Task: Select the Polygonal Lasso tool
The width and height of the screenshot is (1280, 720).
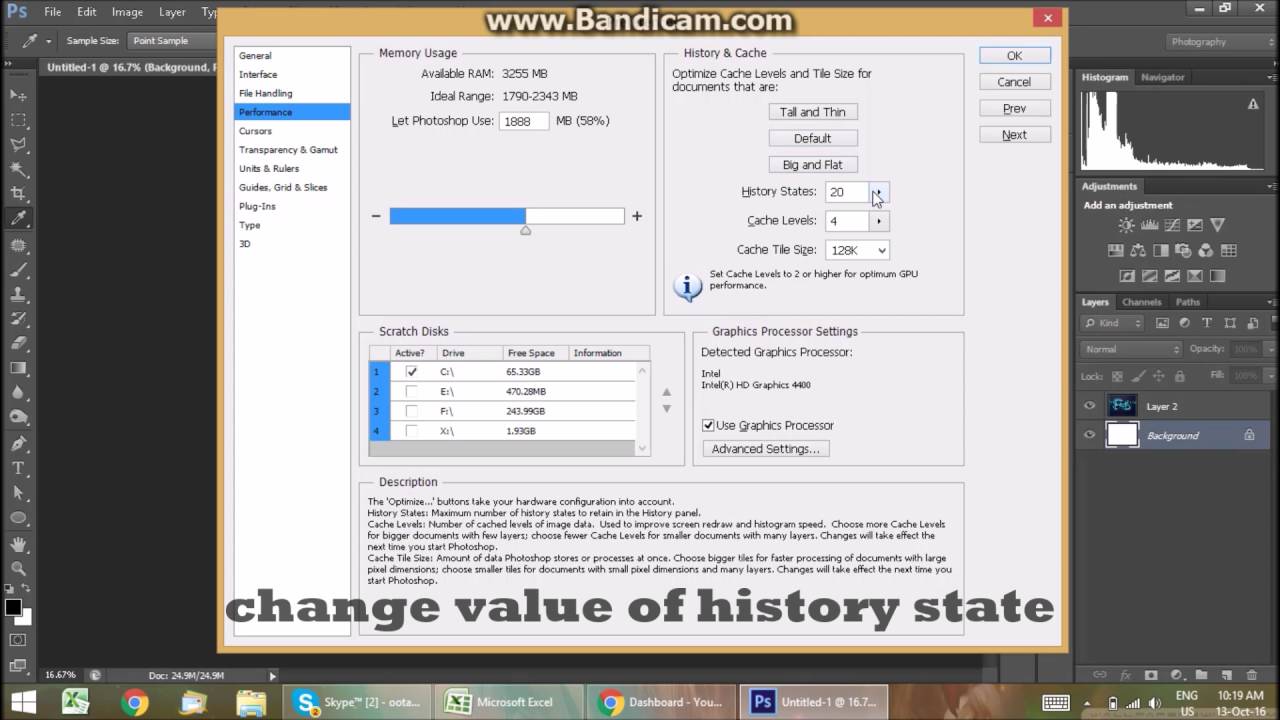Action: pos(18,145)
